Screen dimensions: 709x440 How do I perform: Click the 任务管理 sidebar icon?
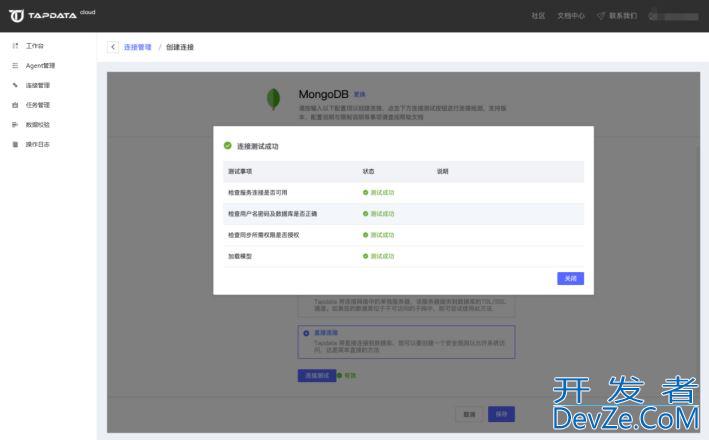[15, 105]
